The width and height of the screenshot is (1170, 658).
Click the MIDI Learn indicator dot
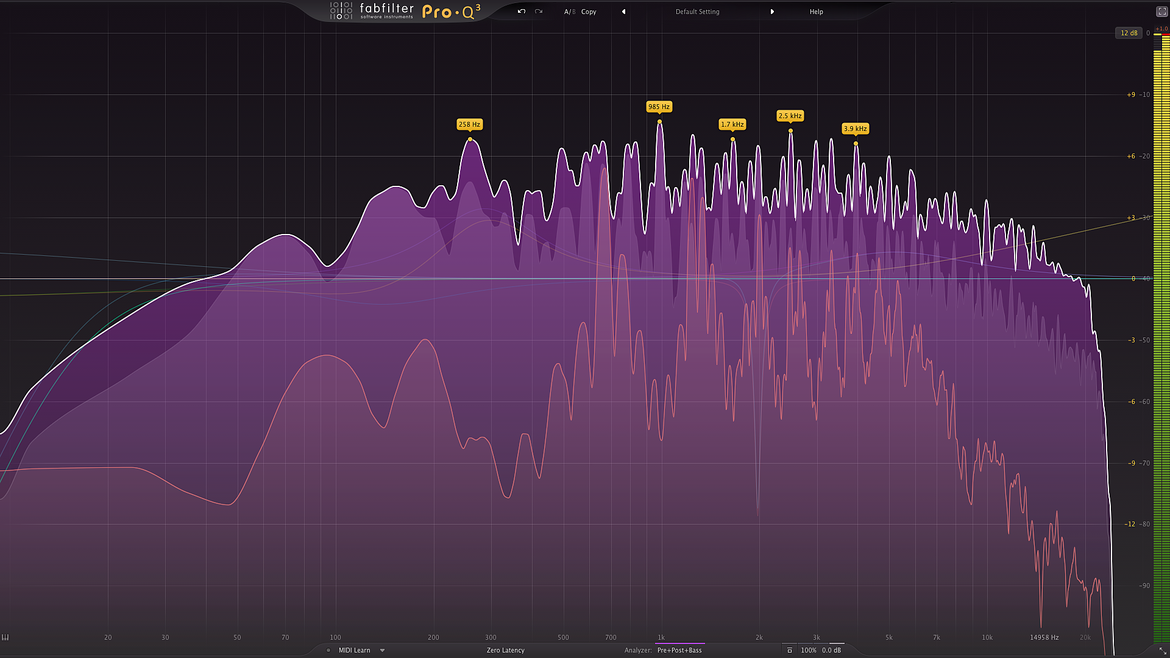point(328,651)
